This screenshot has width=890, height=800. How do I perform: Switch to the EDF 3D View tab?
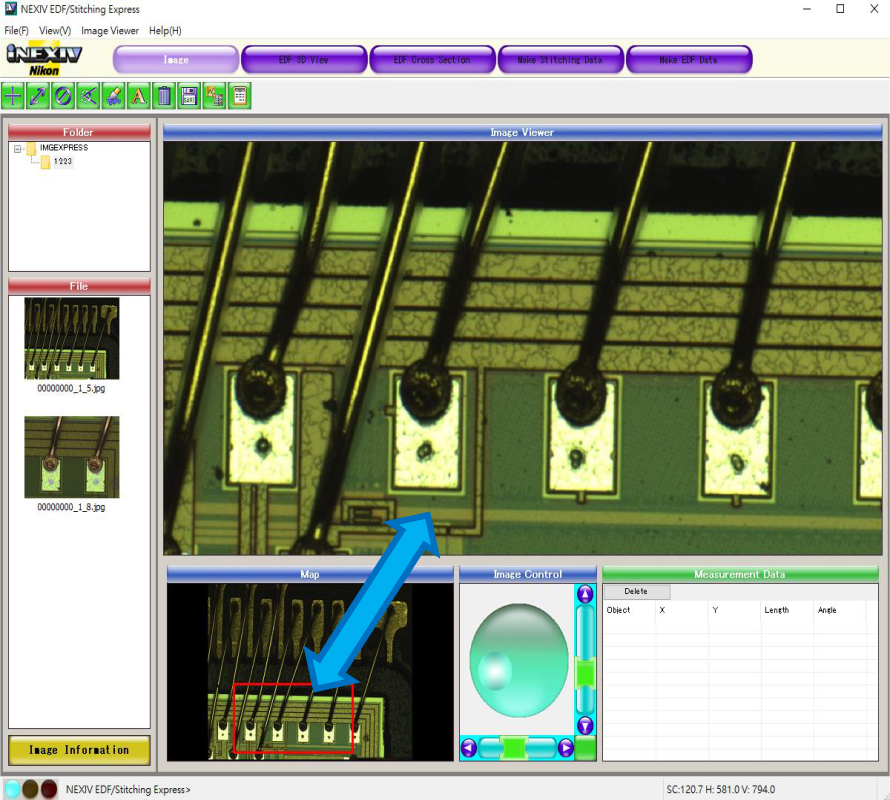click(x=304, y=60)
